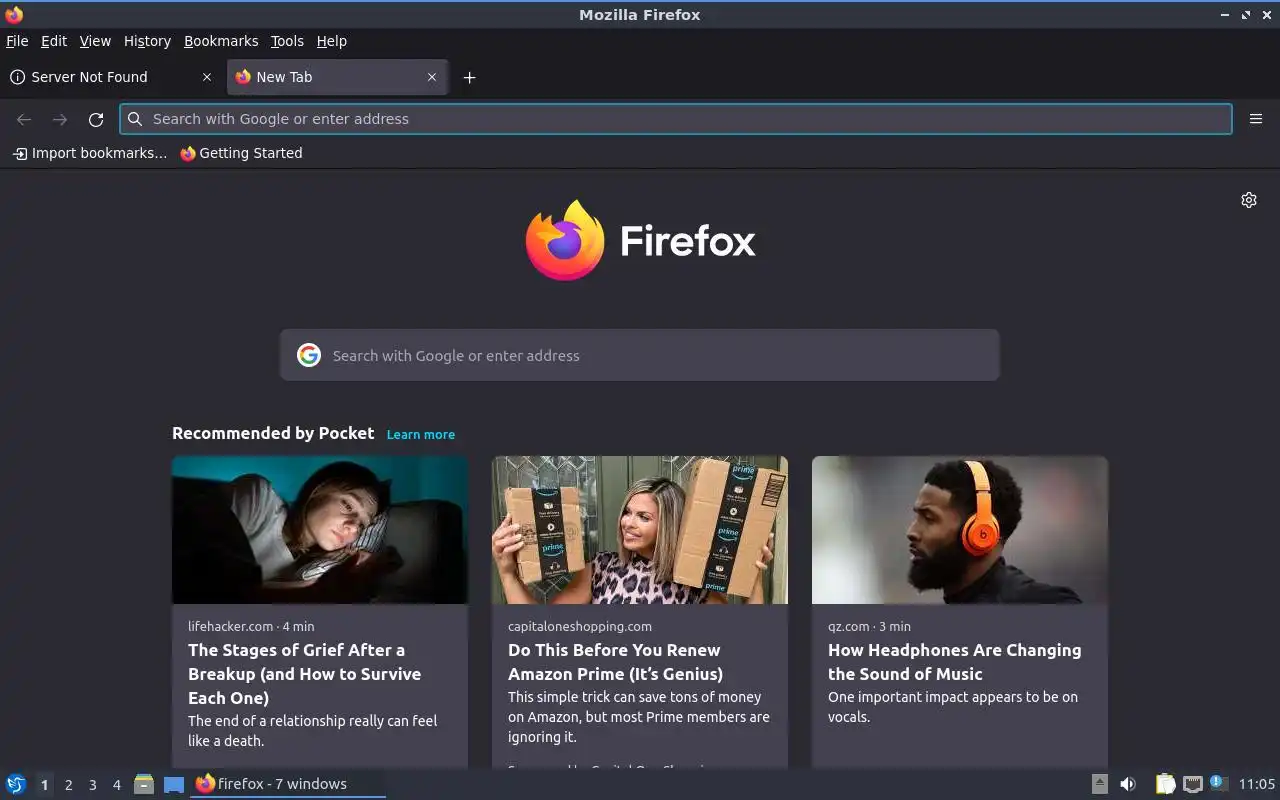Open the orange headphones article thumbnail
The height and width of the screenshot is (800, 1280).
[x=960, y=530]
